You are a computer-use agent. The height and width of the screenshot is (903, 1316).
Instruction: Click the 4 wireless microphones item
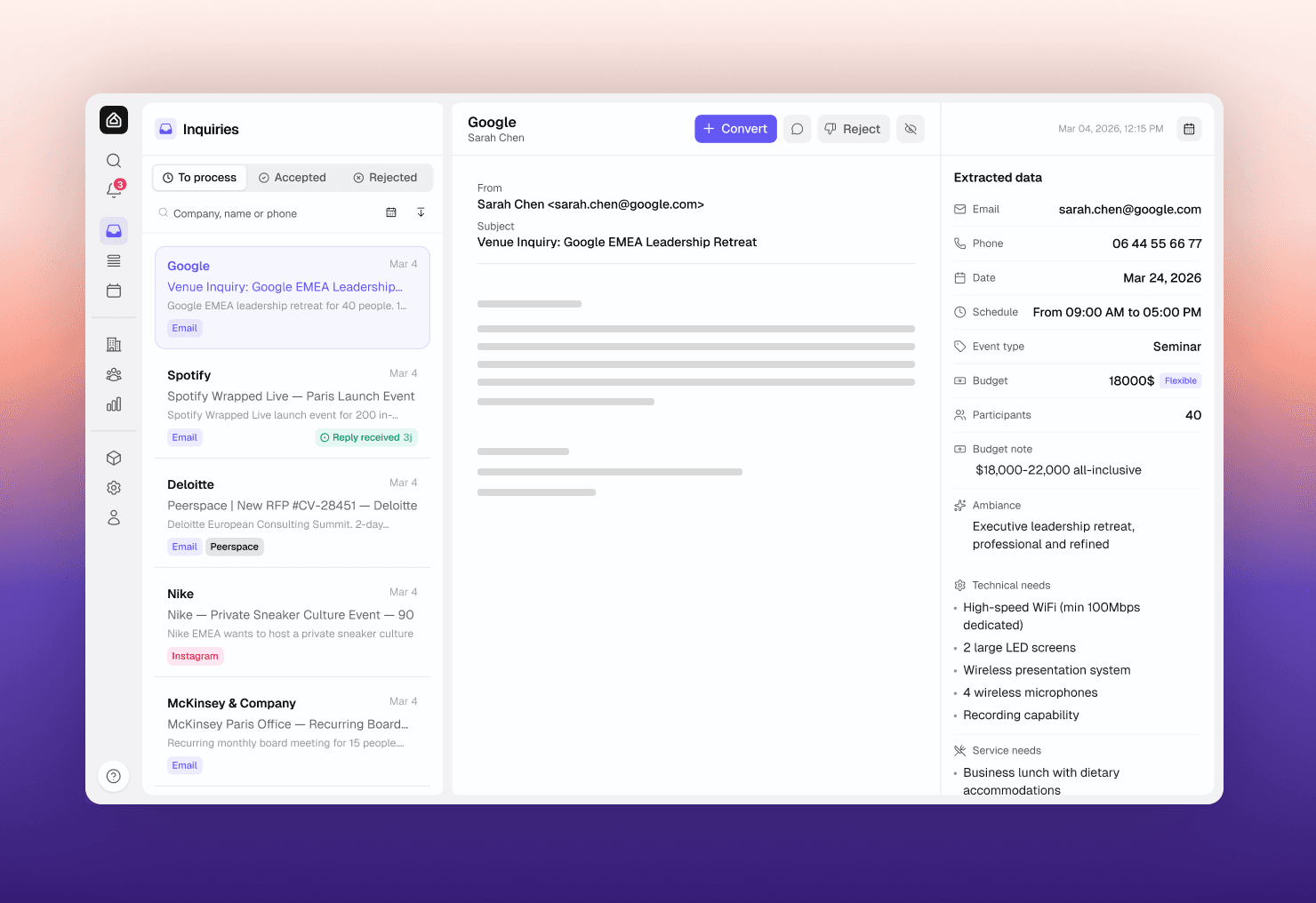(1030, 692)
